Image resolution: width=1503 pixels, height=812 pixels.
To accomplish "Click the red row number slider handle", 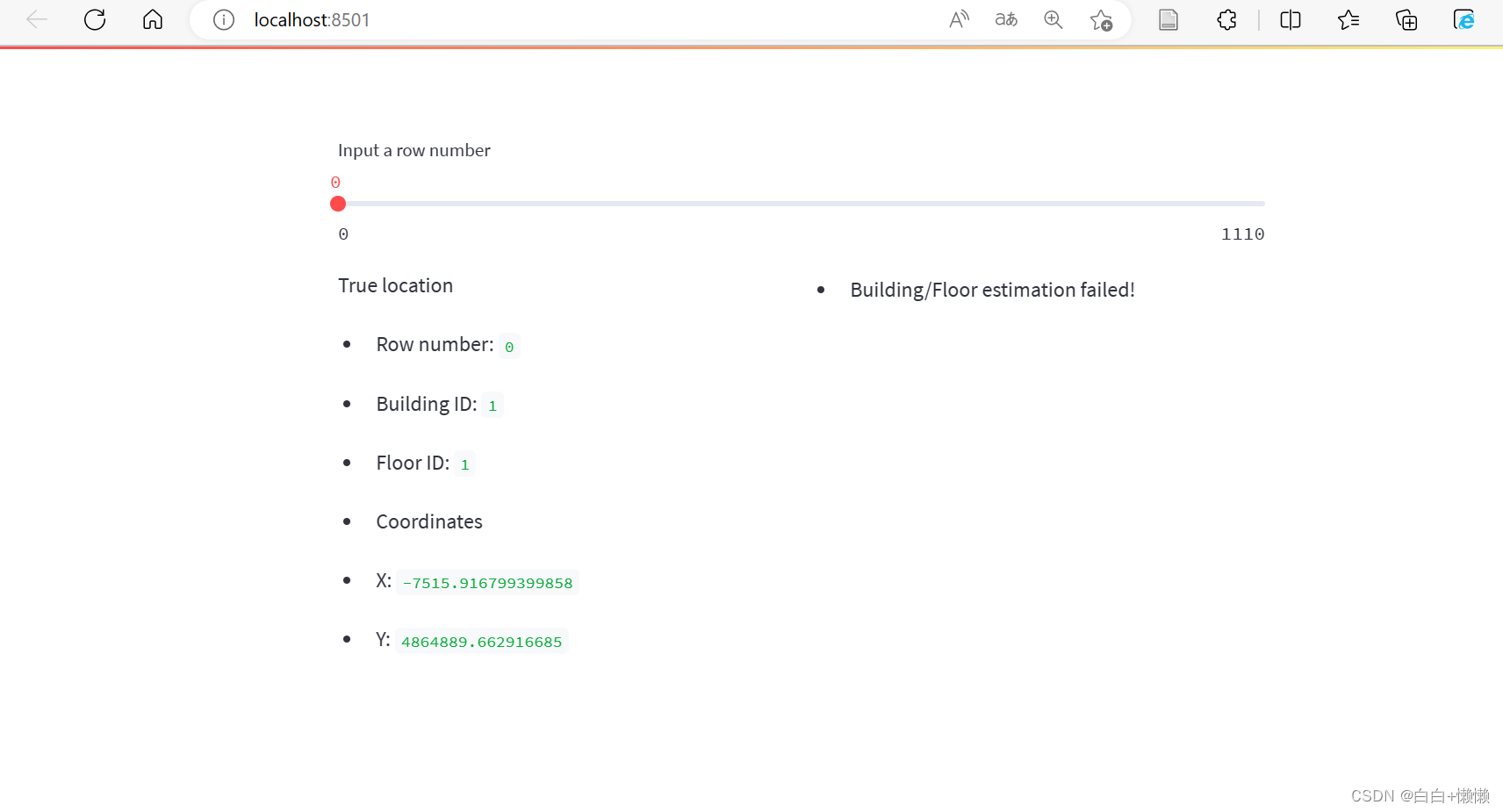I will (338, 204).
